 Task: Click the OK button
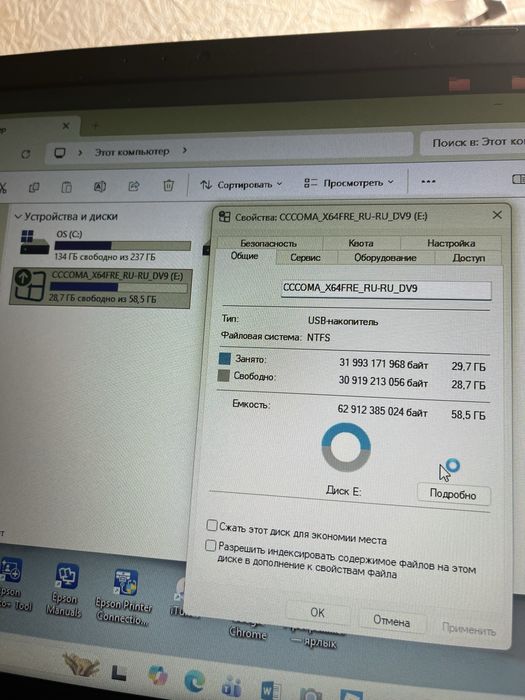pyautogui.click(x=317, y=612)
